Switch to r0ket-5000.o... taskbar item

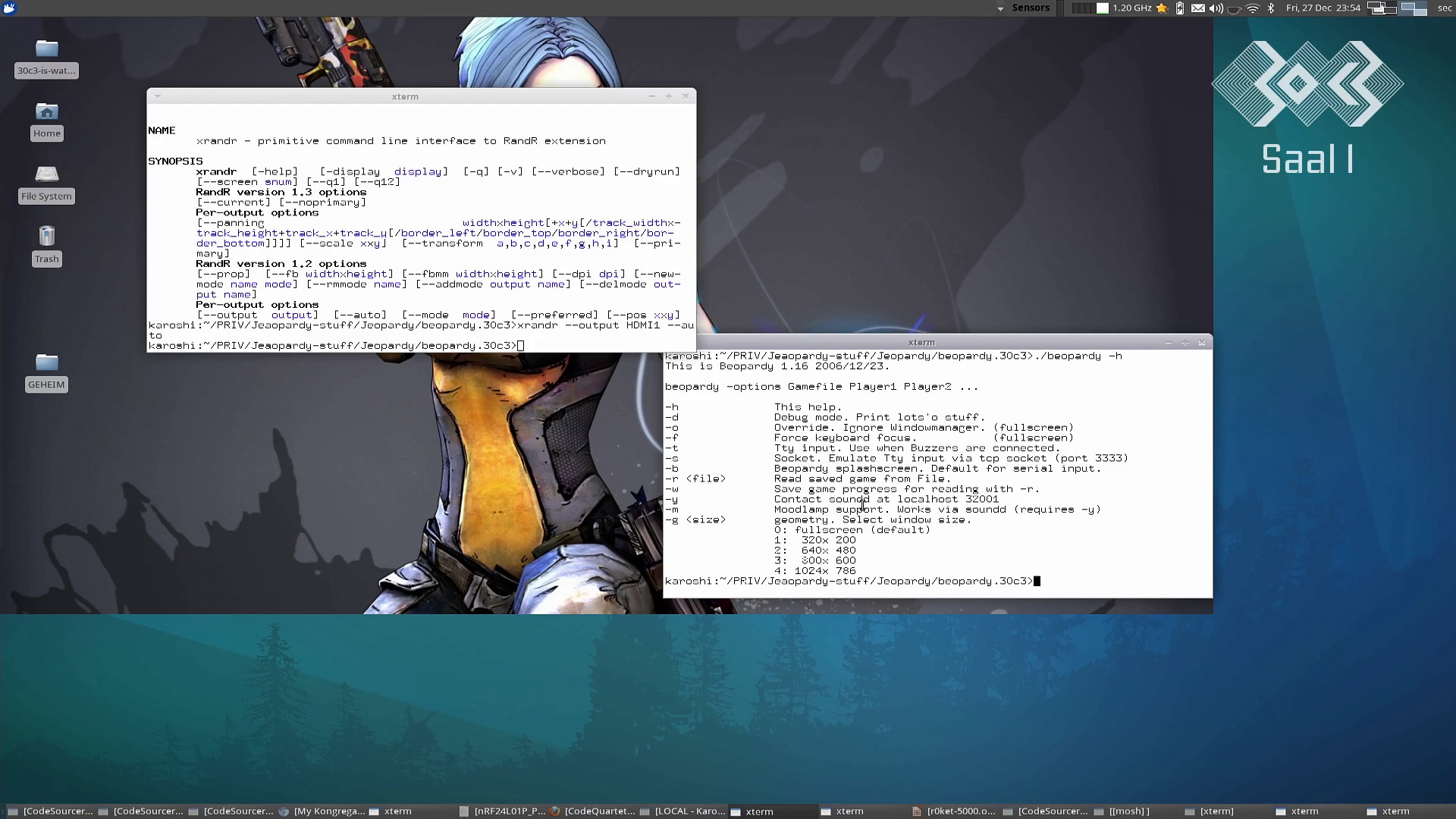coord(954,811)
